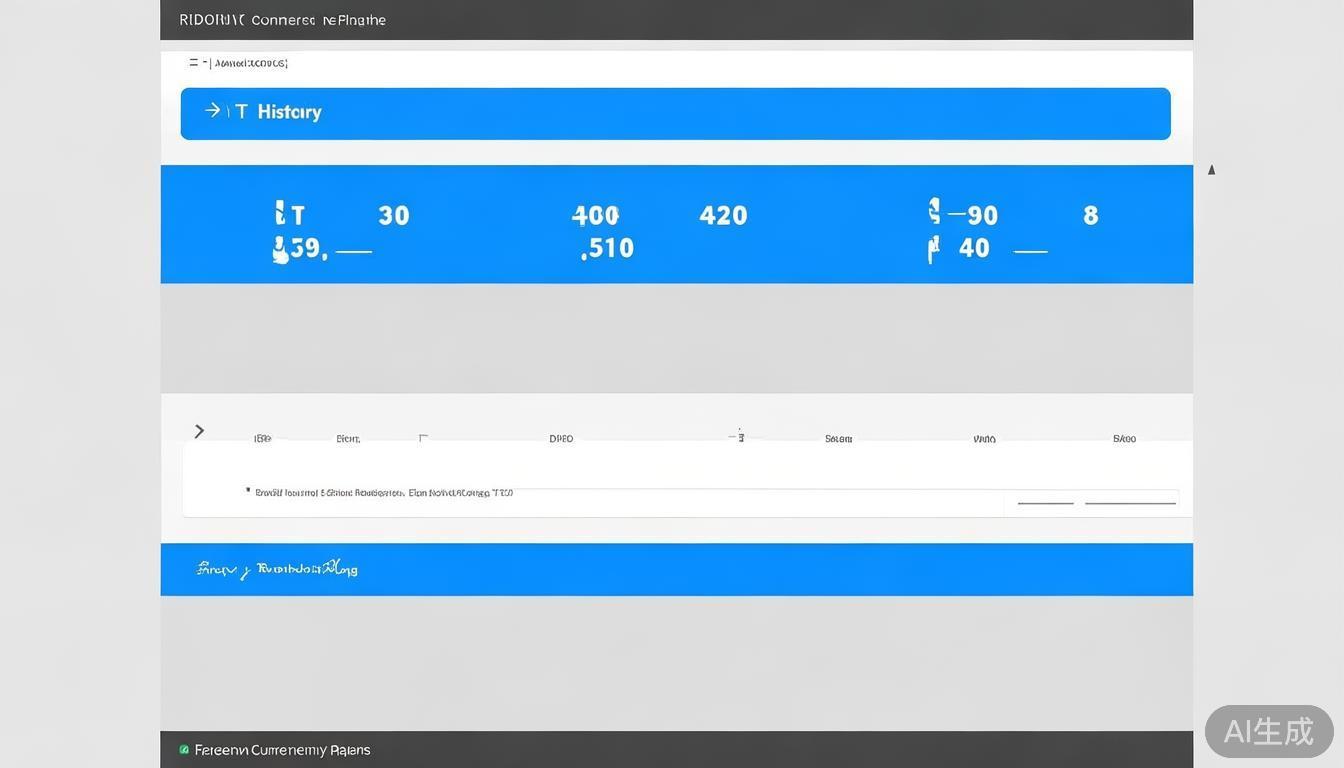Click the first underlined link in table row
Viewport: 1344px width, 768px height.
tap(1045, 502)
